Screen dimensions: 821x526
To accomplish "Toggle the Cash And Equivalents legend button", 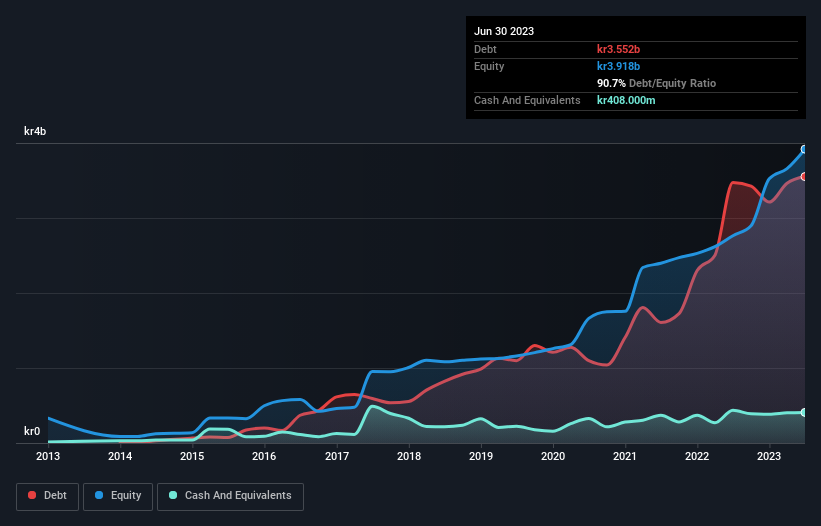I will click(x=230, y=496).
